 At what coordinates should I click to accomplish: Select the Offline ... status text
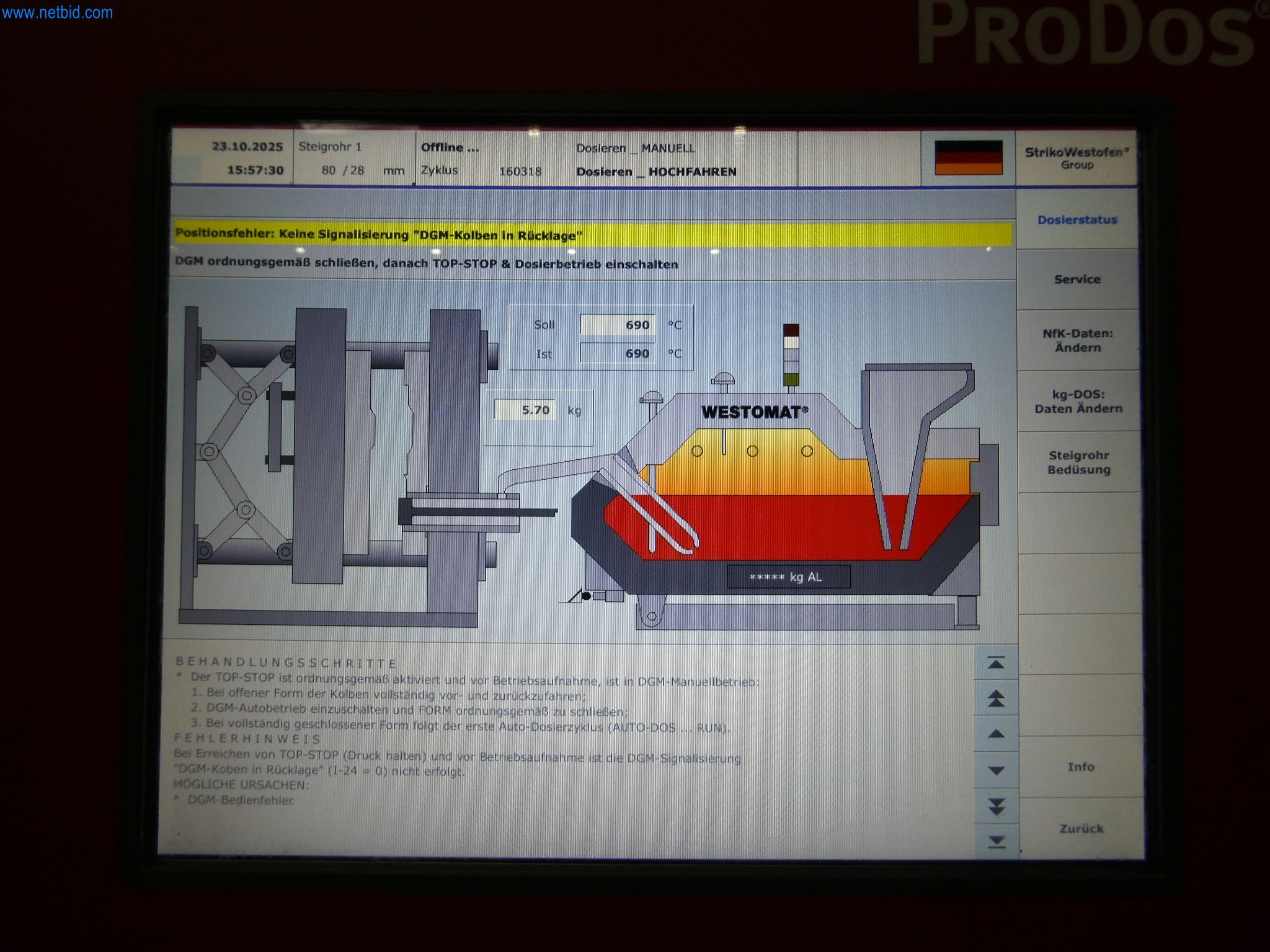(450, 148)
